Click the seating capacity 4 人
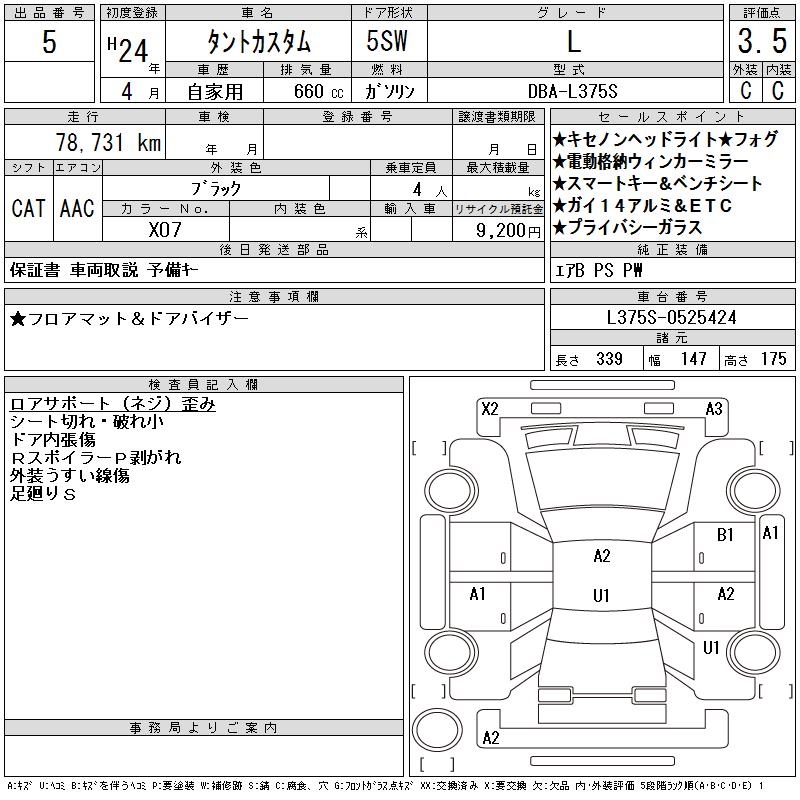The image size is (800, 800). pyautogui.click(x=430, y=190)
